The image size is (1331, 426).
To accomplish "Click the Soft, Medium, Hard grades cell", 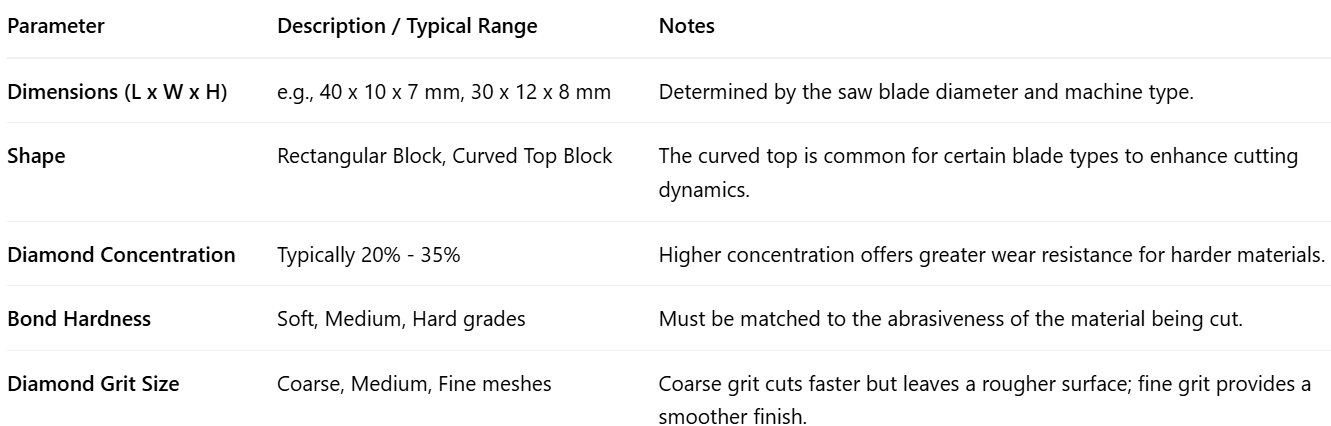I will 386,319.
